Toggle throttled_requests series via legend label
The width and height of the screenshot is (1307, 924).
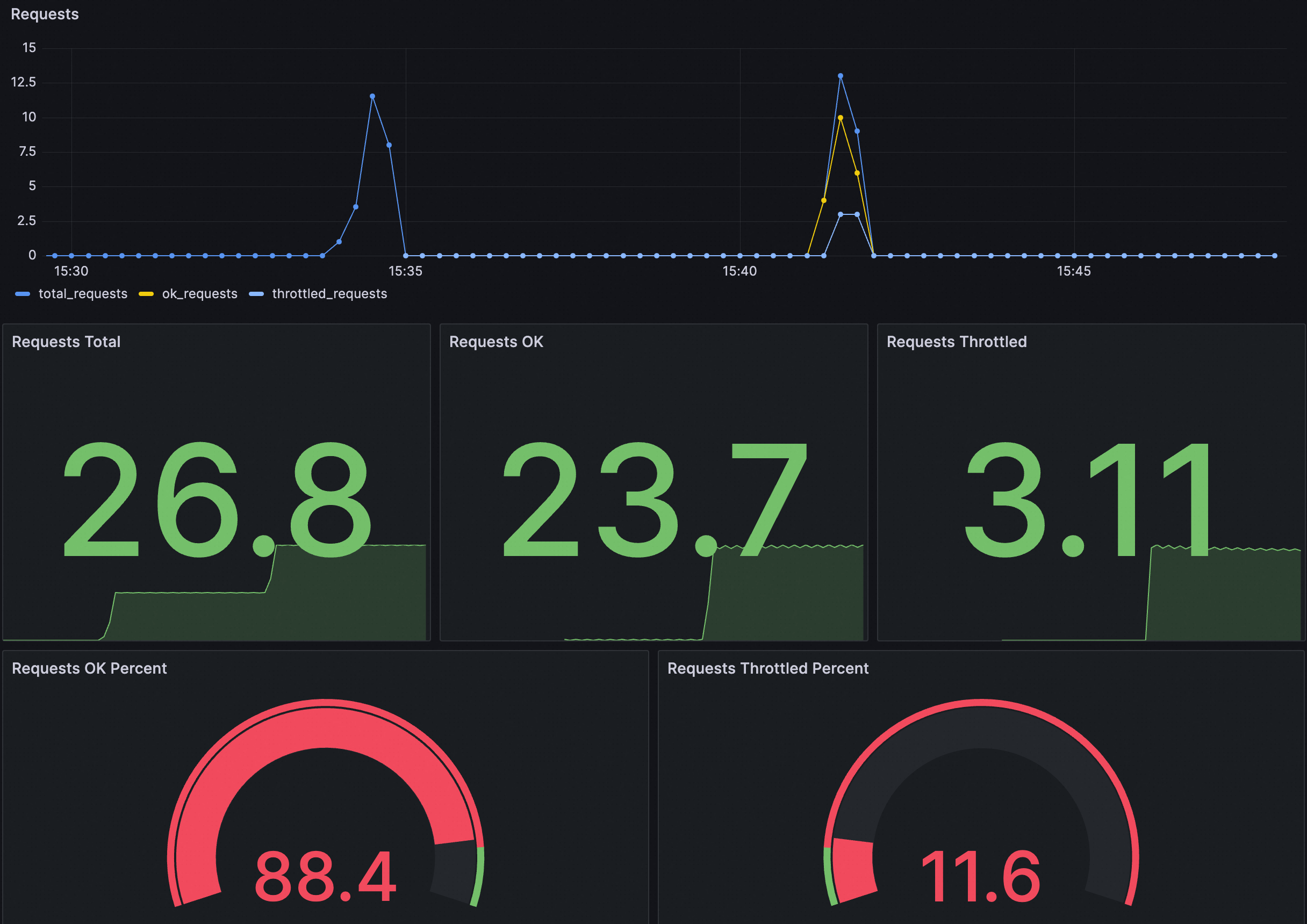pyautogui.click(x=329, y=294)
